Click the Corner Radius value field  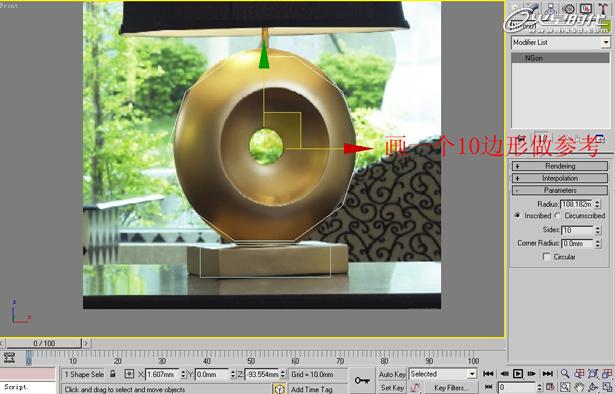point(577,243)
